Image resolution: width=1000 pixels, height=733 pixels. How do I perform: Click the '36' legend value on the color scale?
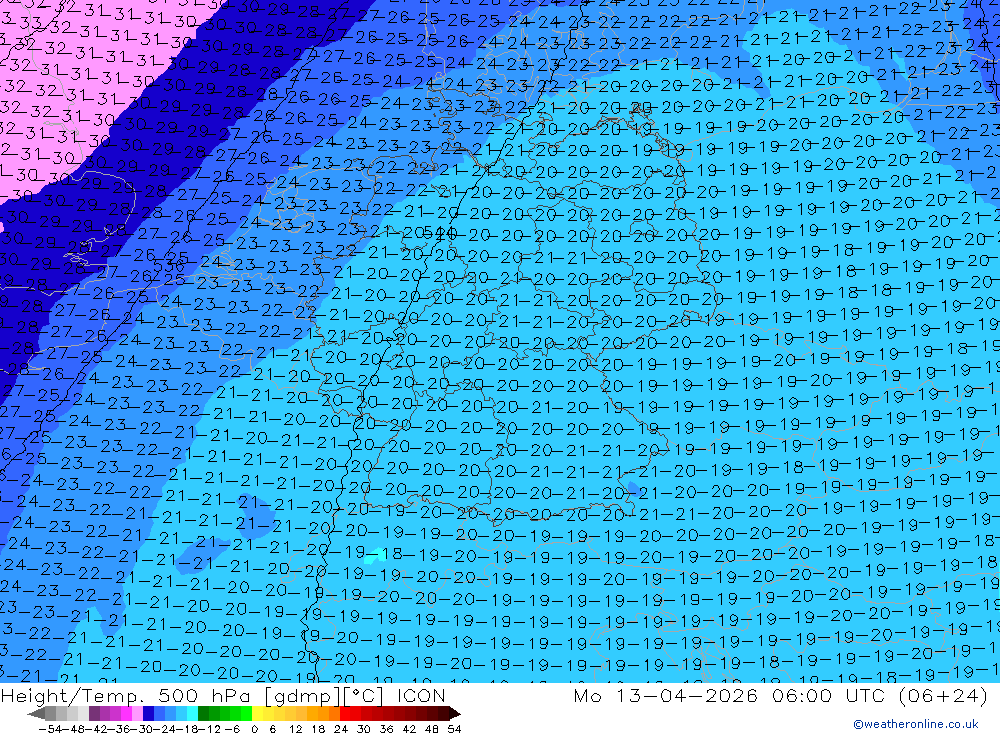tap(386, 729)
